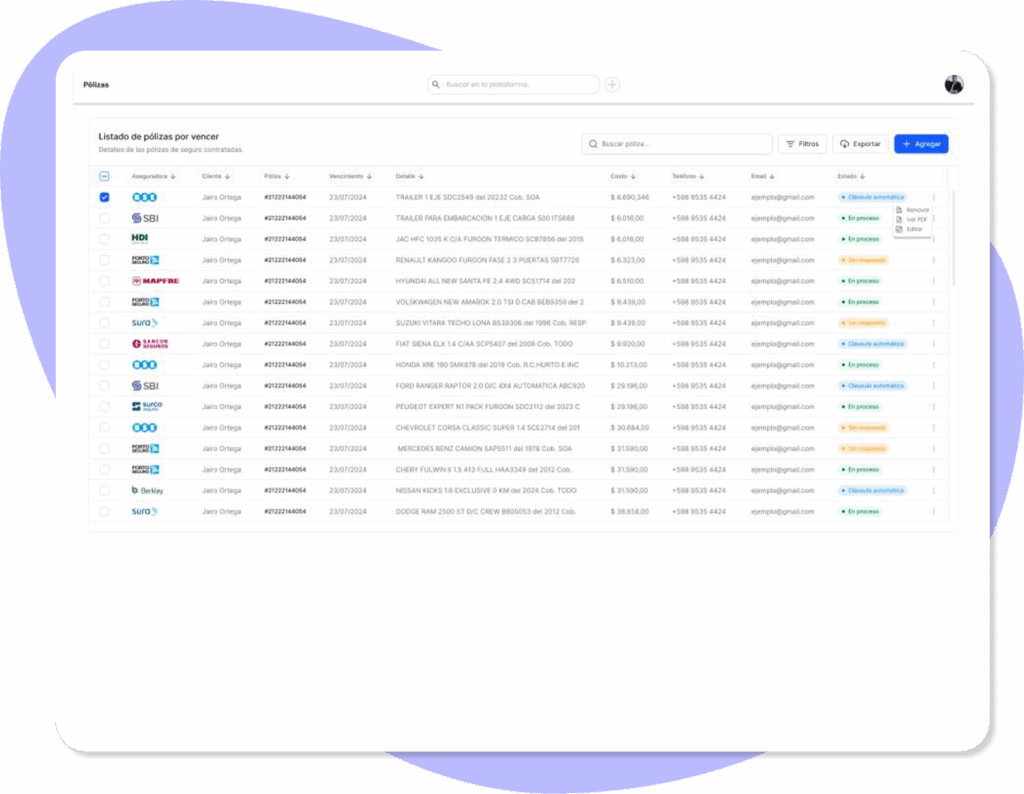This screenshot has width=1024, height=794.
Task: Uncheck the selected first row checkbox
Action: [x=105, y=197]
